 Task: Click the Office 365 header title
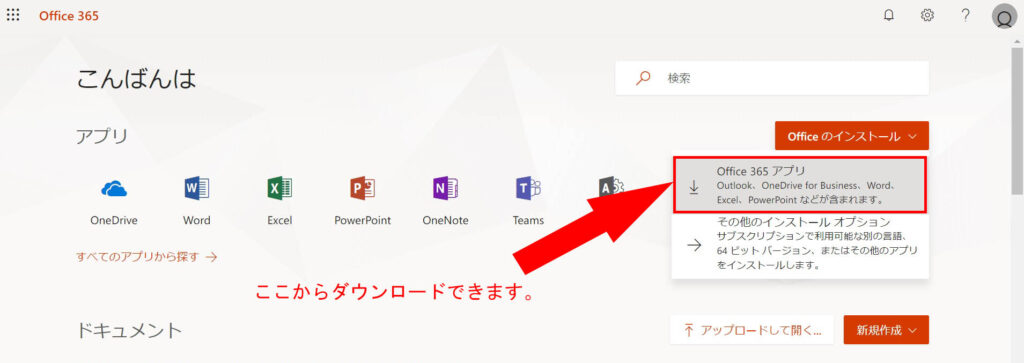coord(69,16)
